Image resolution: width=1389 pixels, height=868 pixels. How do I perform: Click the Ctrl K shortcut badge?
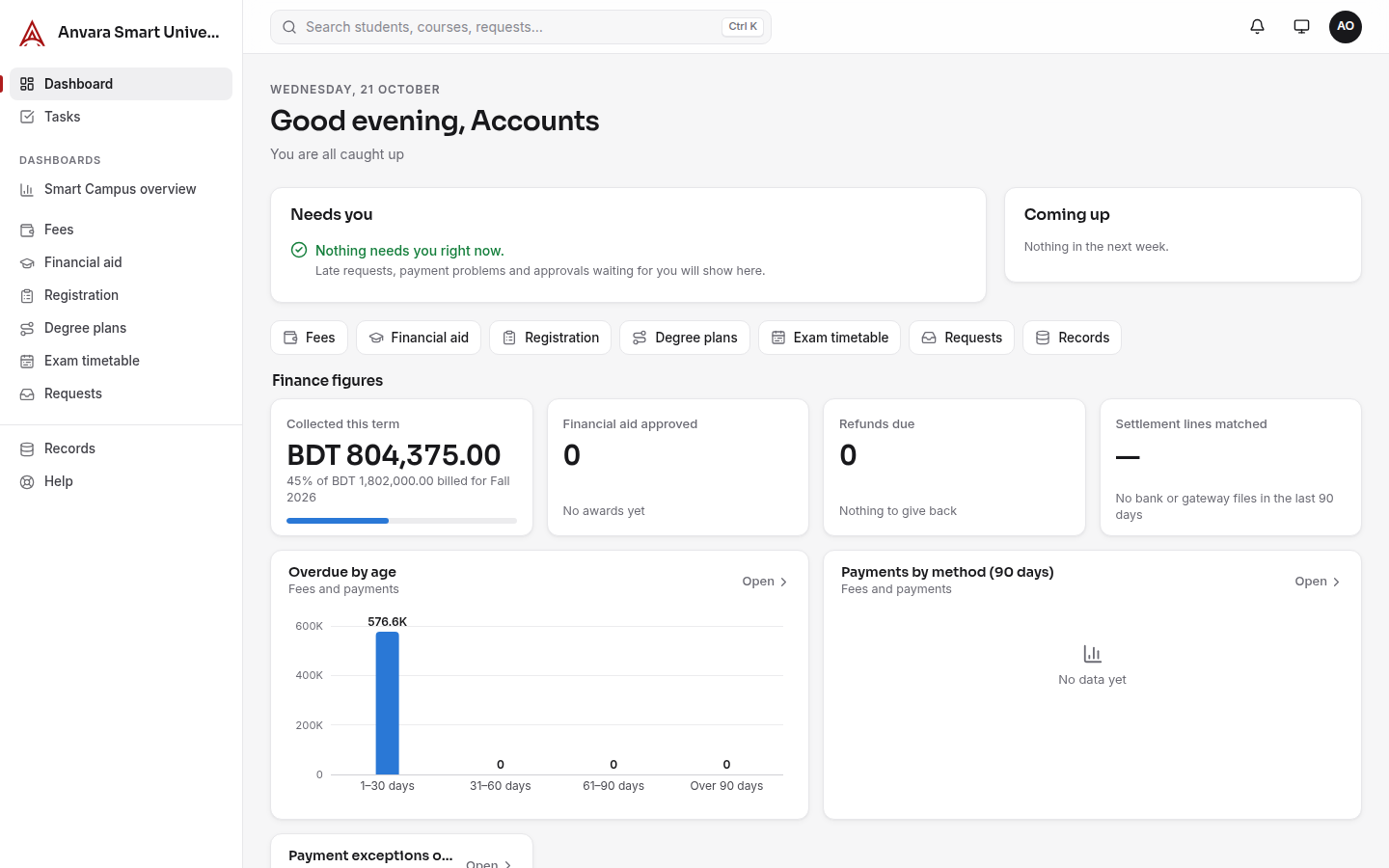743,27
